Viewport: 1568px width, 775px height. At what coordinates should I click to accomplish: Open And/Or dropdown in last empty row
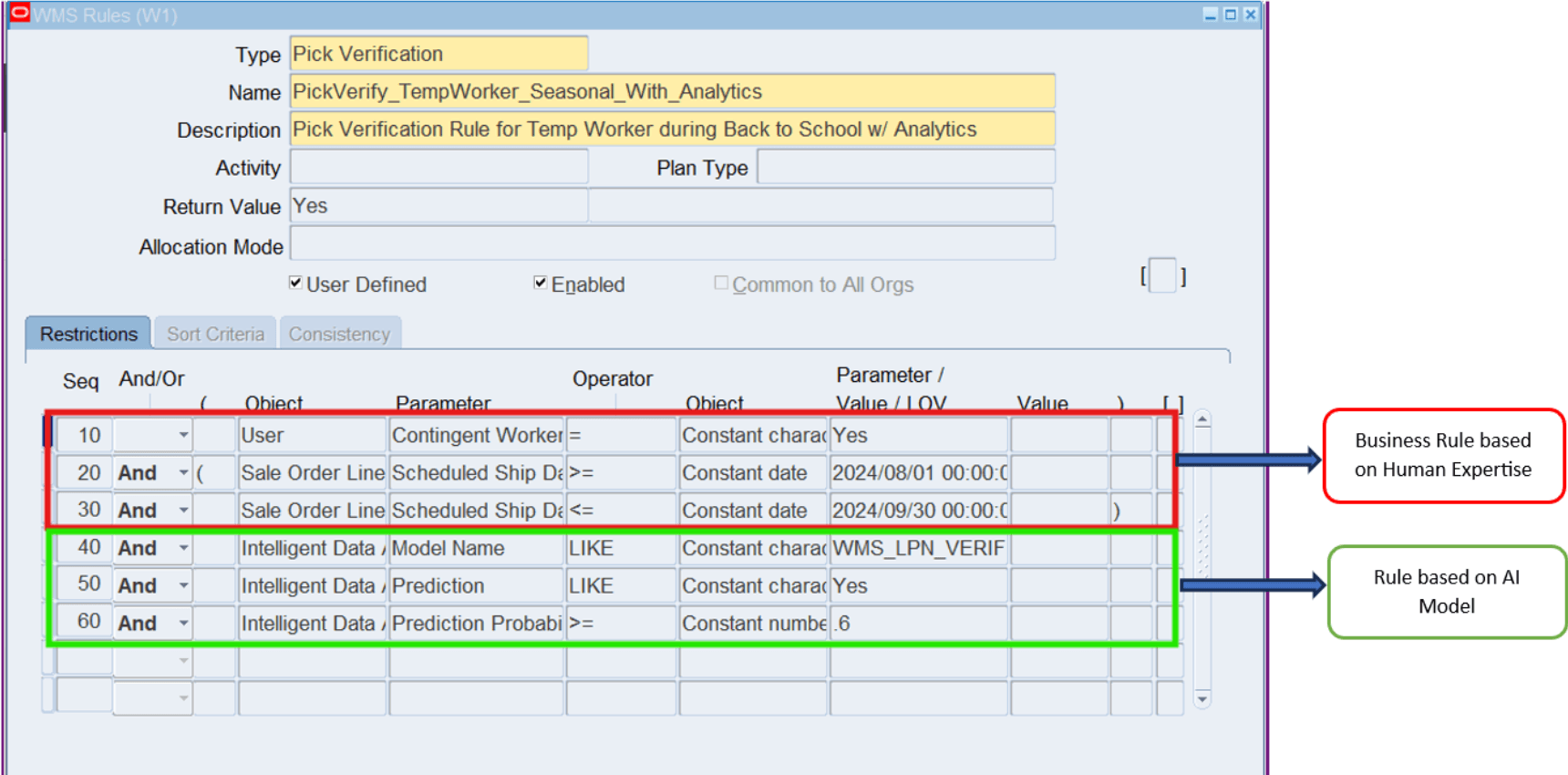point(183,697)
